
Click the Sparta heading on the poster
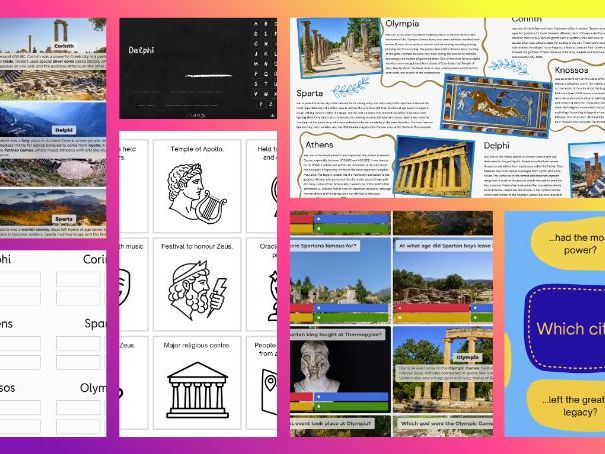(x=309, y=93)
